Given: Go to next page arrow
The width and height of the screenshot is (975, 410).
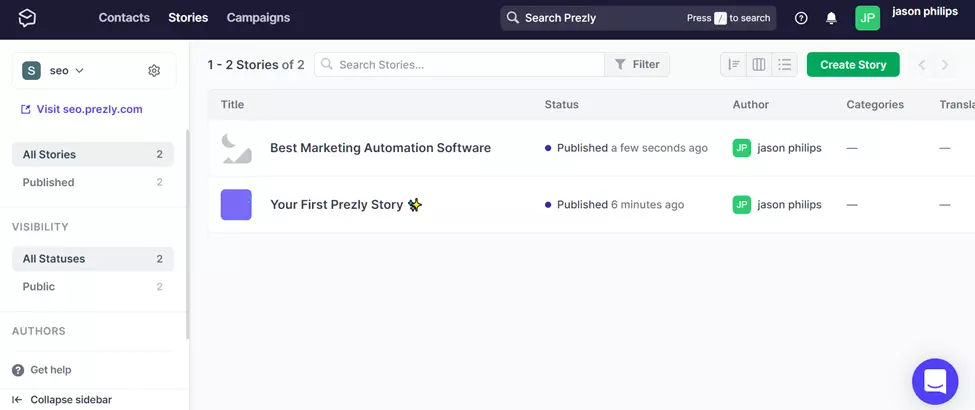Looking at the screenshot, I should coord(945,65).
